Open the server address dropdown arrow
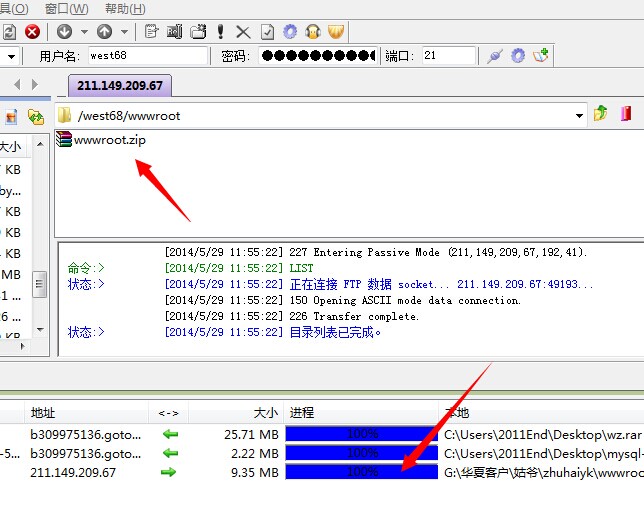The height and width of the screenshot is (531, 644). click(x=11, y=56)
